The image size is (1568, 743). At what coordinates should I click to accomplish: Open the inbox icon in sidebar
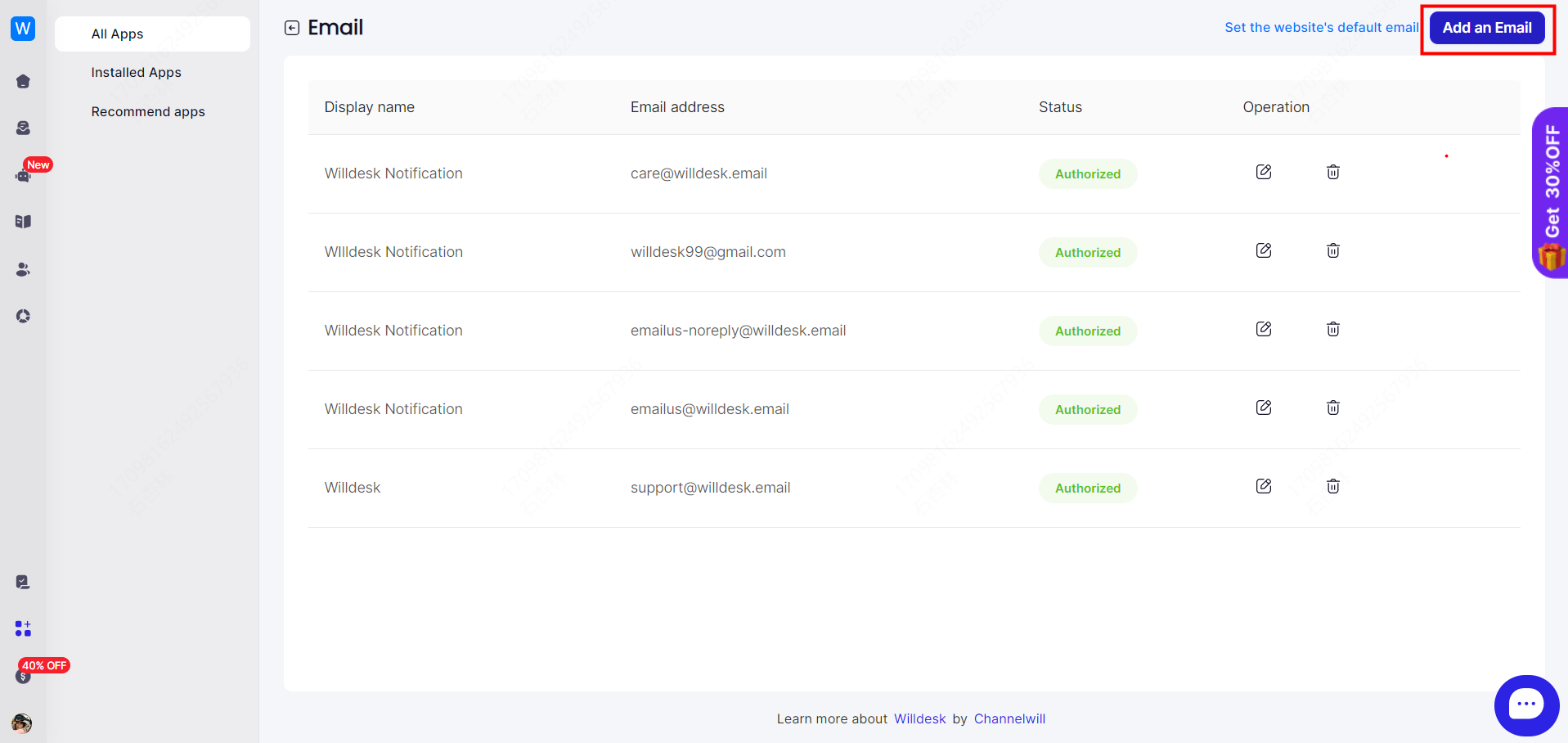pyautogui.click(x=23, y=128)
